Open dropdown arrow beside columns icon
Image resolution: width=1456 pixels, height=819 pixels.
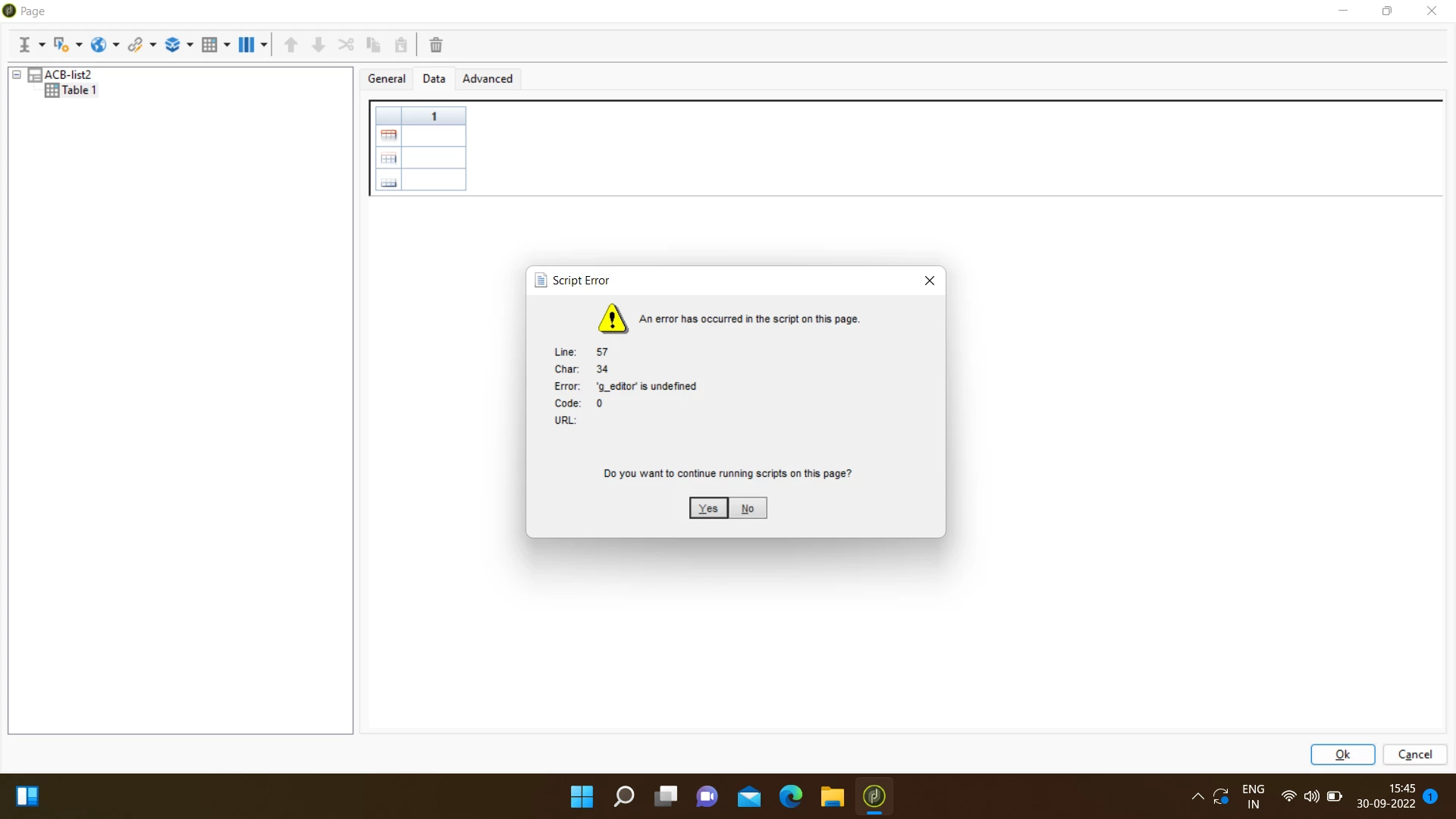(264, 45)
